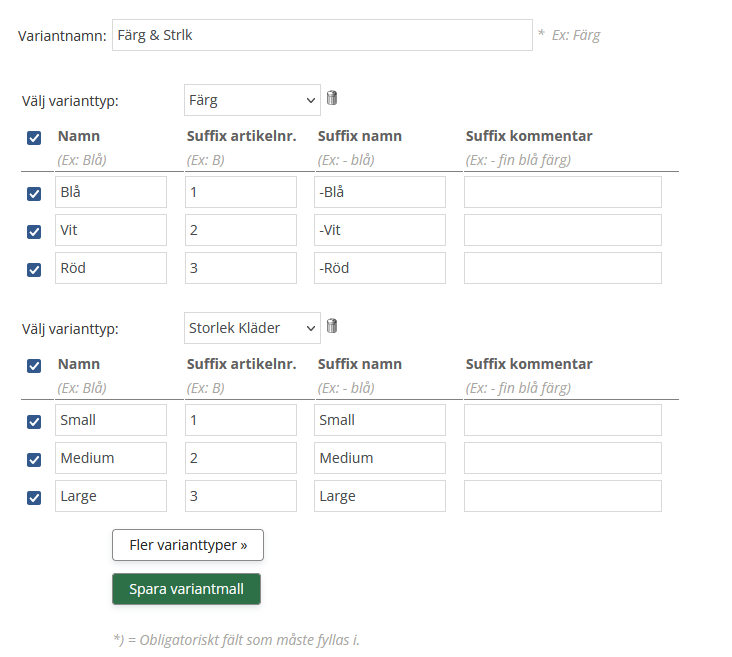732x657 pixels.
Task: Uncheck the Medium size checkbox
Action: 34,460
